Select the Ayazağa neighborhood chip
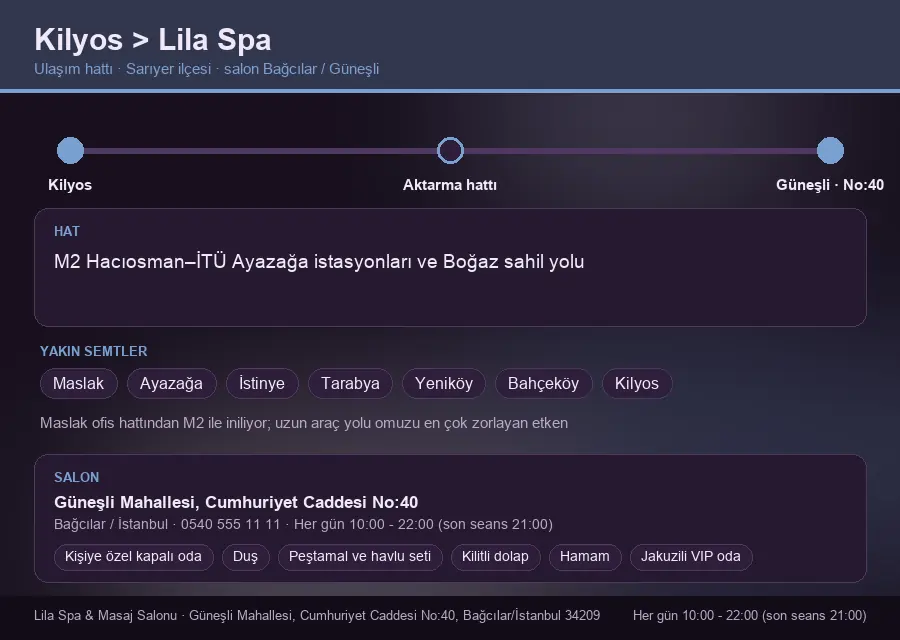 [171, 383]
